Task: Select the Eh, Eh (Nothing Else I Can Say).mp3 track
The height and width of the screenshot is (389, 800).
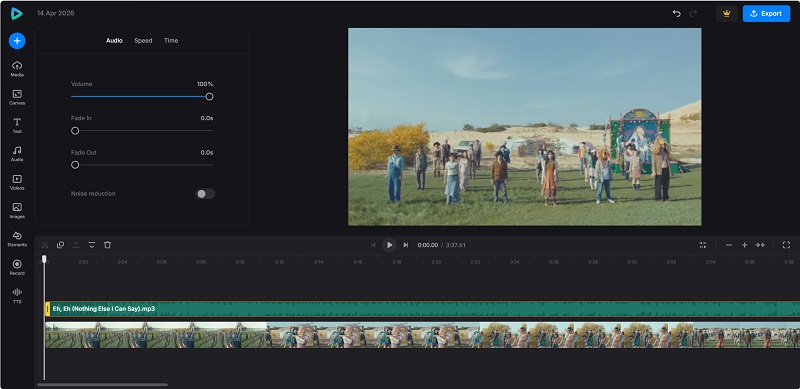Action: pyautogui.click(x=422, y=309)
